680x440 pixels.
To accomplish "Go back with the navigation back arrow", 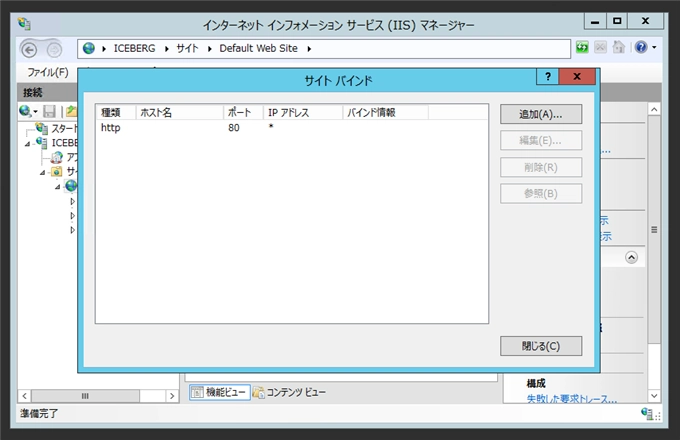I will [29, 50].
